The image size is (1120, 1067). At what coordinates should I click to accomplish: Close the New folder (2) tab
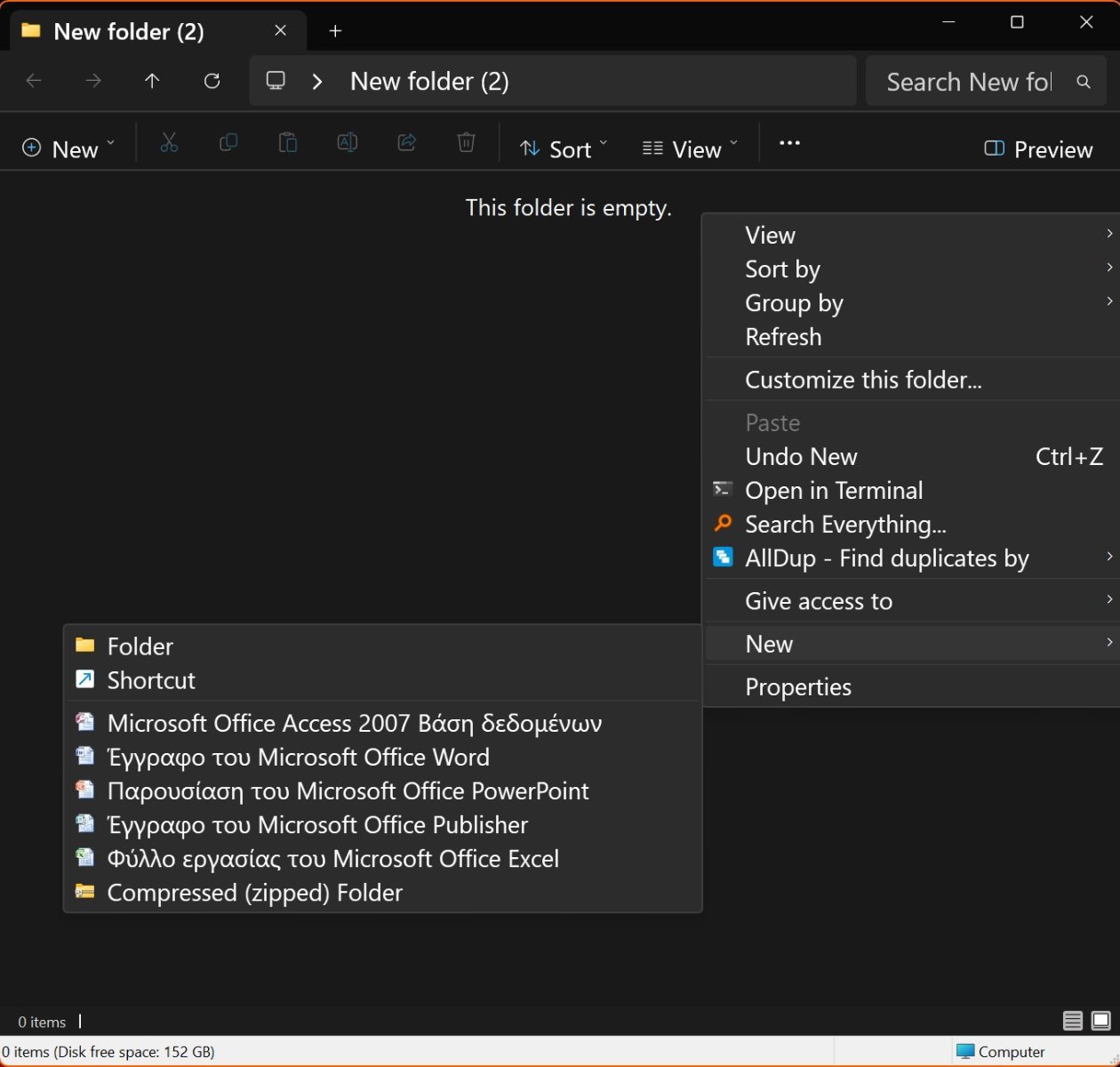click(x=280, y=30)
